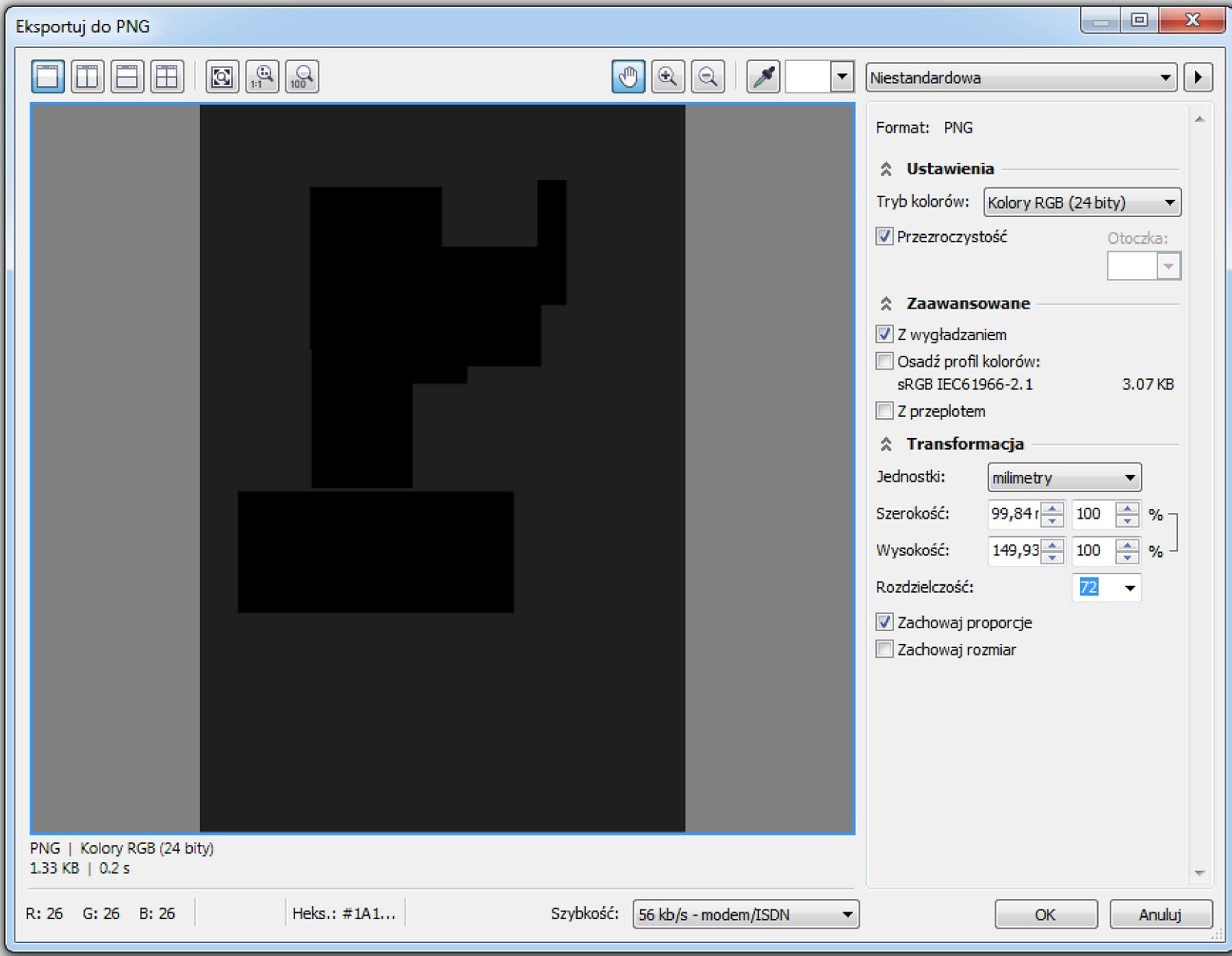Click the white eyedropper color swatch
Screen dimensions: 1232x956
click(808, 77)
